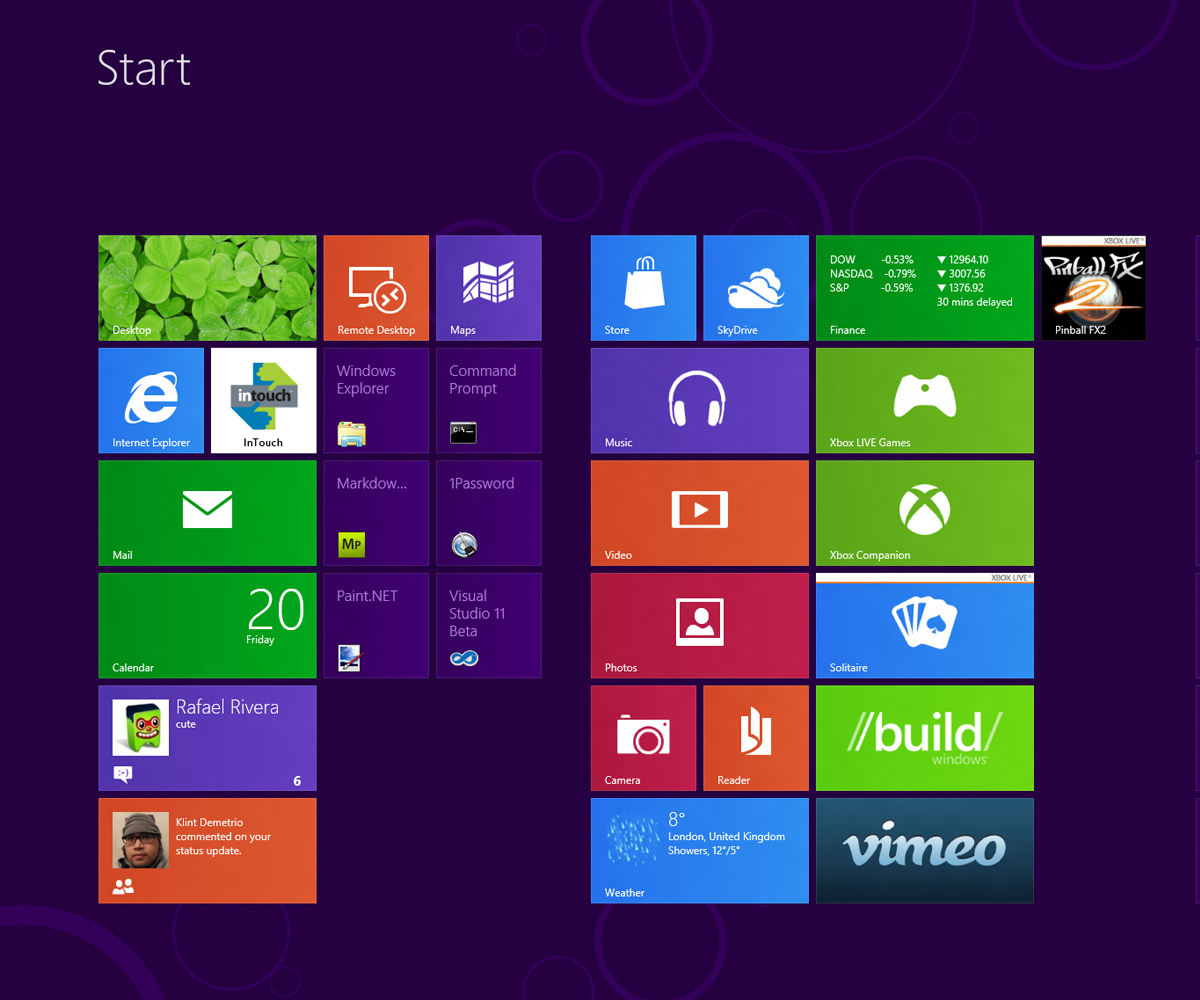Viewport: 1200px width, 1000px height.
Task: Launch the Xbox LIVE Games tile
Action: tap(924, 400)
